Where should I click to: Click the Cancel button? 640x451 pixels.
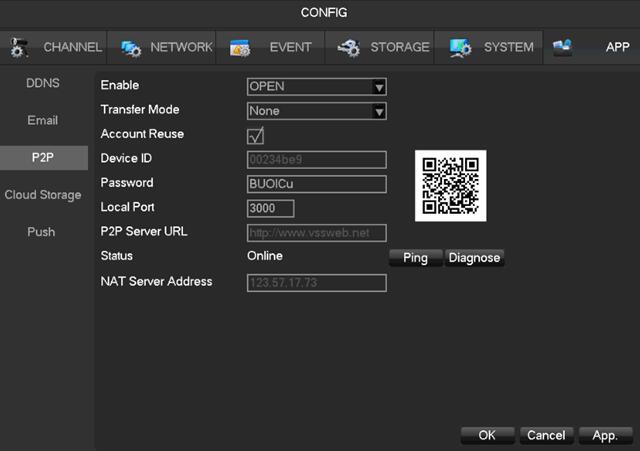tap(546, 435)
